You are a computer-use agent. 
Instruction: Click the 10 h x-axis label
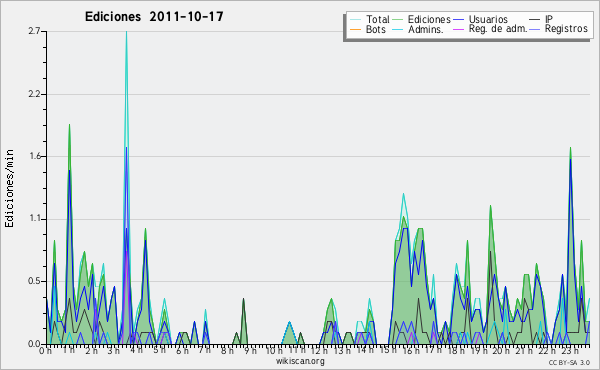pyautogui.click(x=274, y=351)
